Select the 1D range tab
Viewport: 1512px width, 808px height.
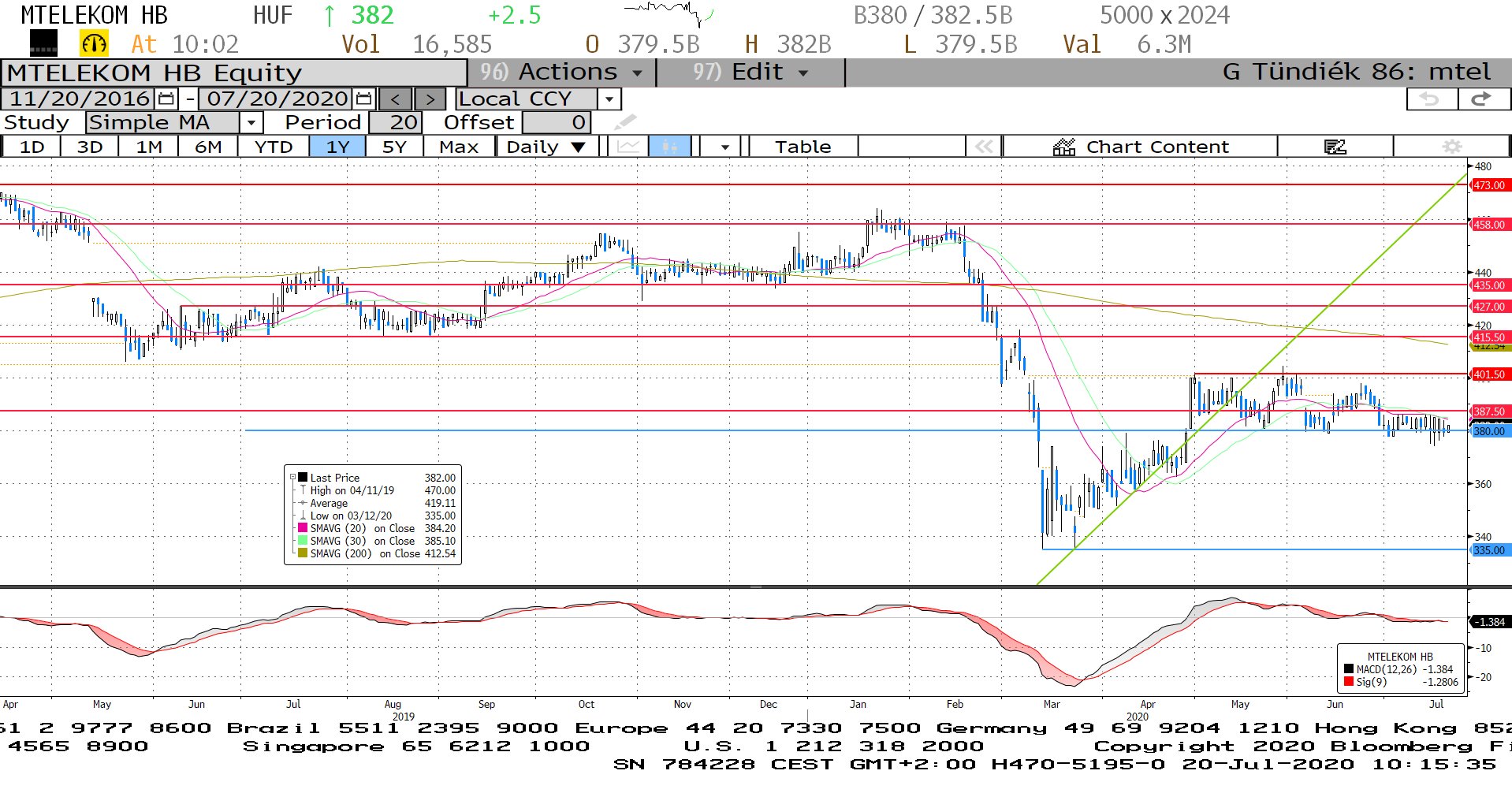tap(32, 147)
